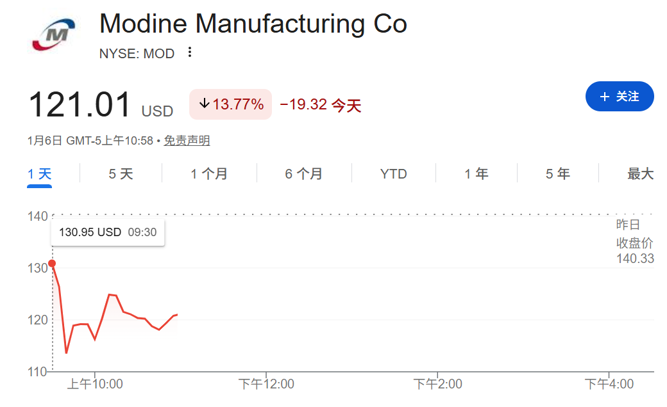Switch to the 1 个月 tab
667x407 pixels.
209,174
